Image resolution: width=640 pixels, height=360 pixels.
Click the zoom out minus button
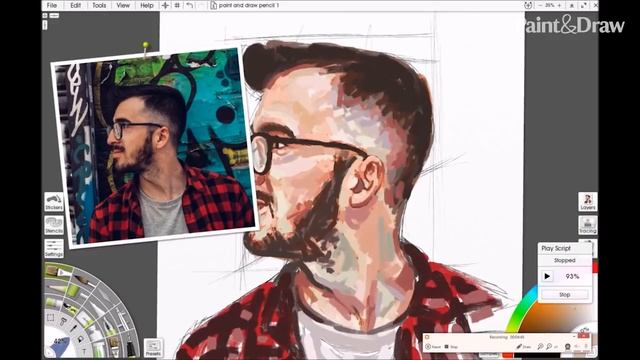coord(540,5)
